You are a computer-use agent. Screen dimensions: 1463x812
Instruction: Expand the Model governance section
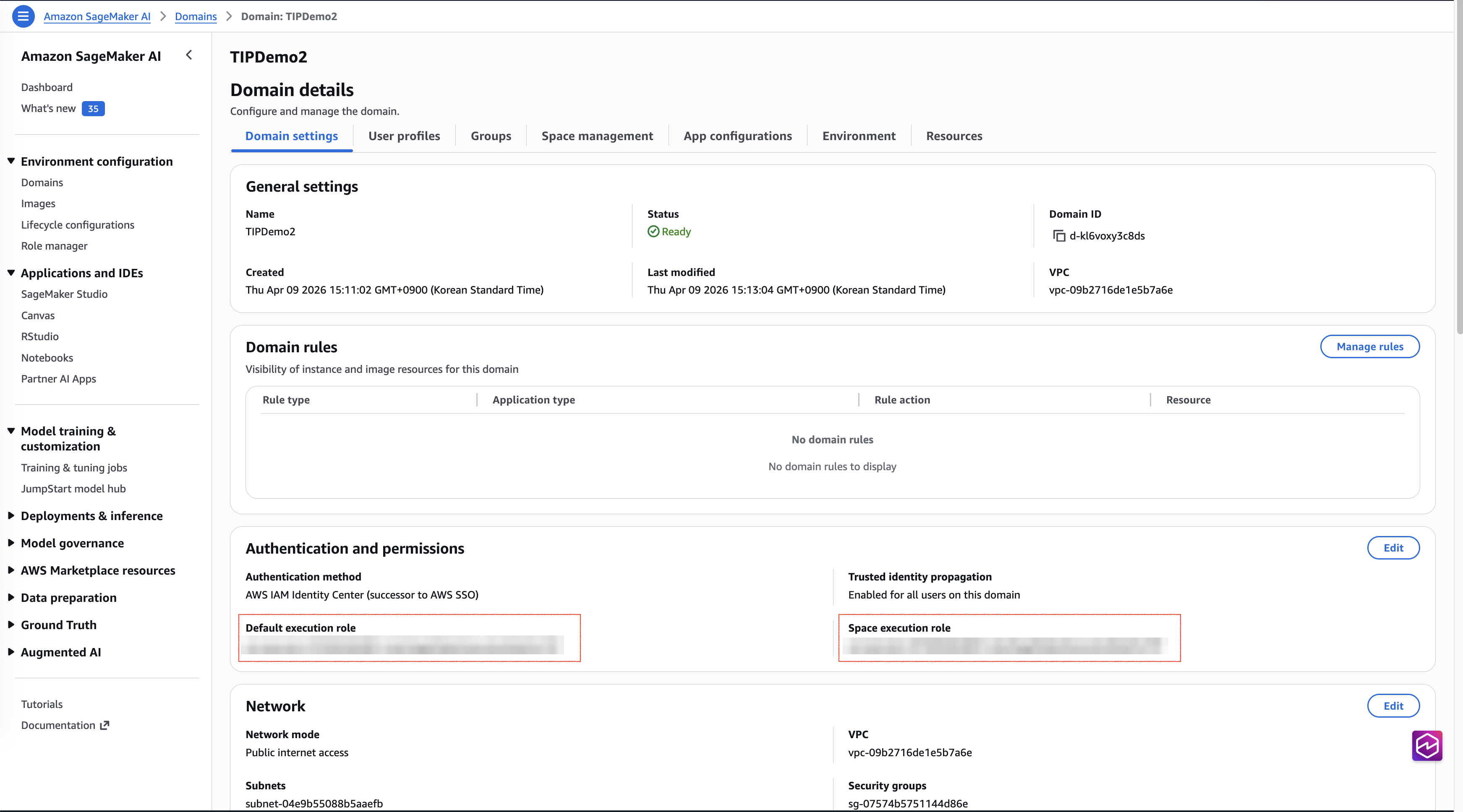point(11,543)
